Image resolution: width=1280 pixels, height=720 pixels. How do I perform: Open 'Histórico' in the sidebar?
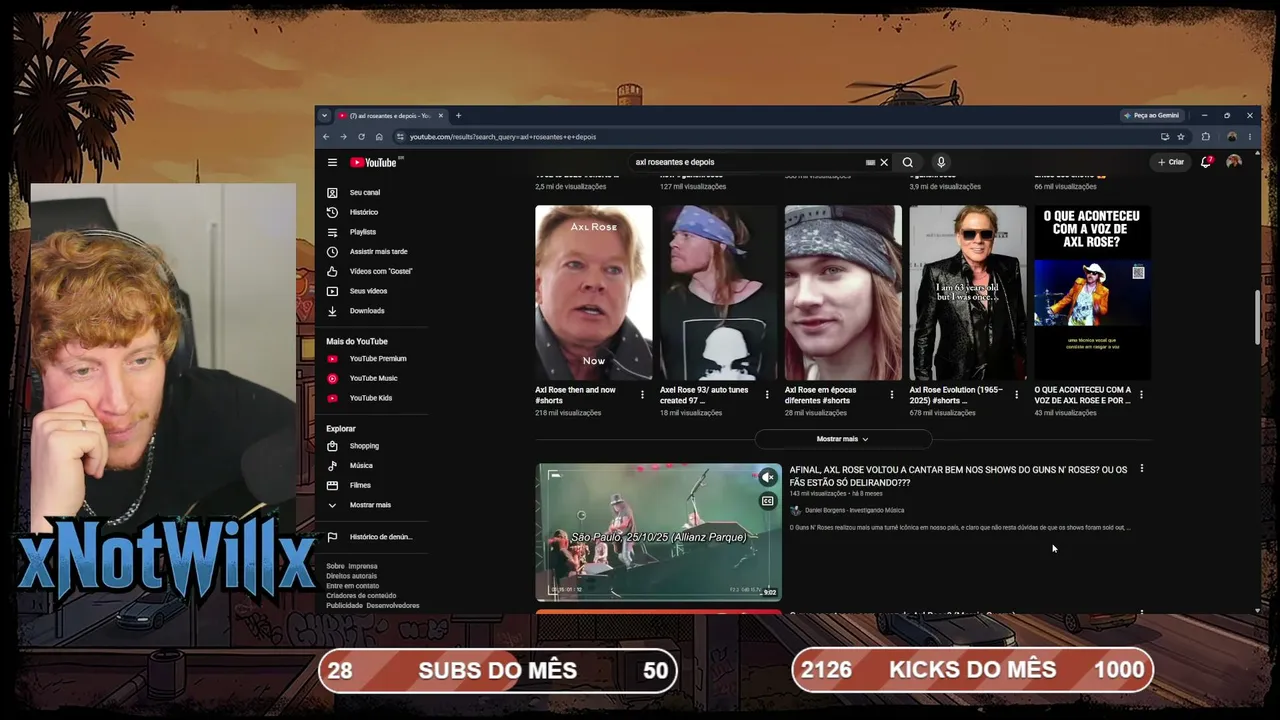tap(364, 212)
